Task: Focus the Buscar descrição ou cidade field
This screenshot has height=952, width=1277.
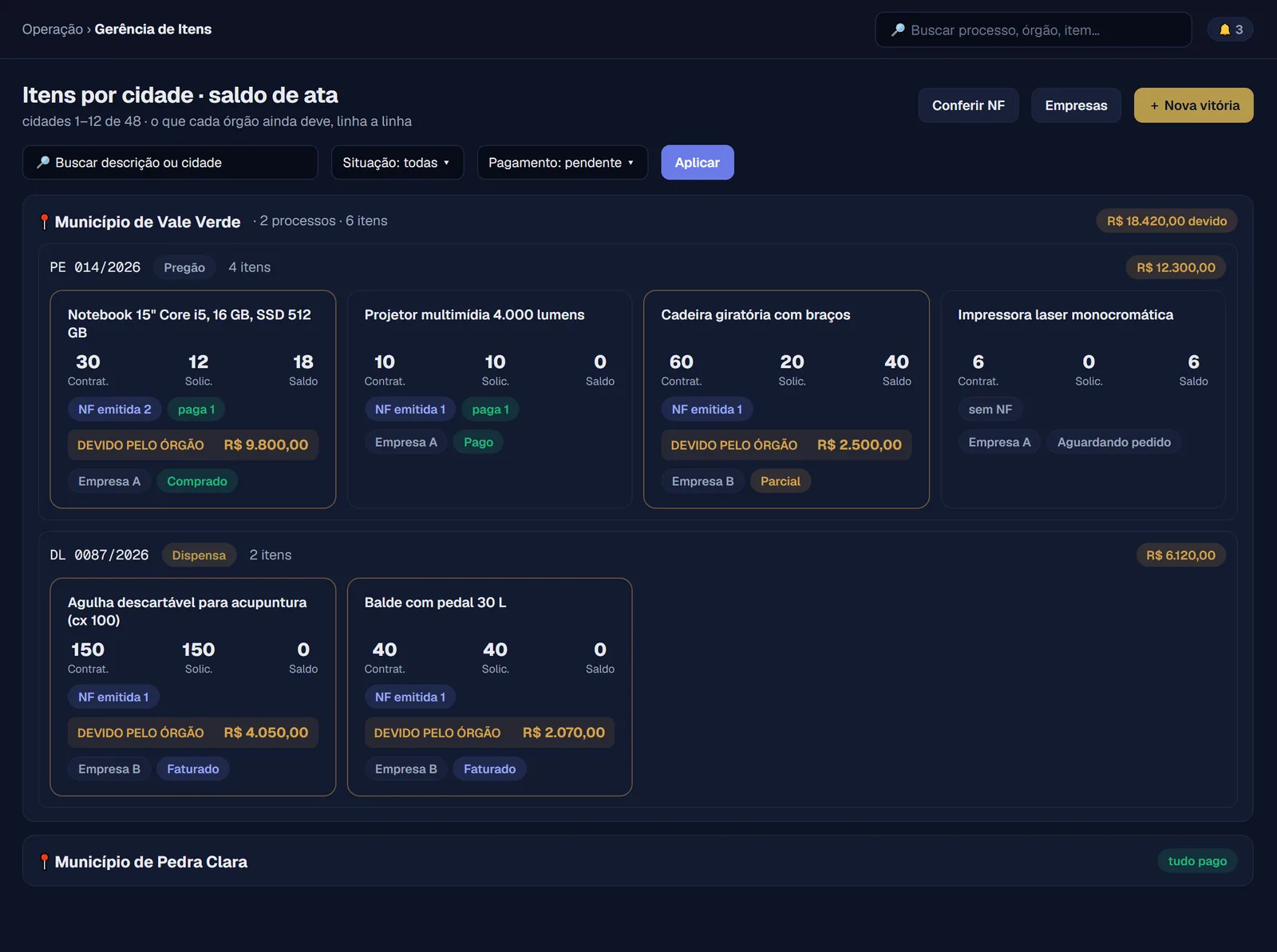Action: coord(170,162)
